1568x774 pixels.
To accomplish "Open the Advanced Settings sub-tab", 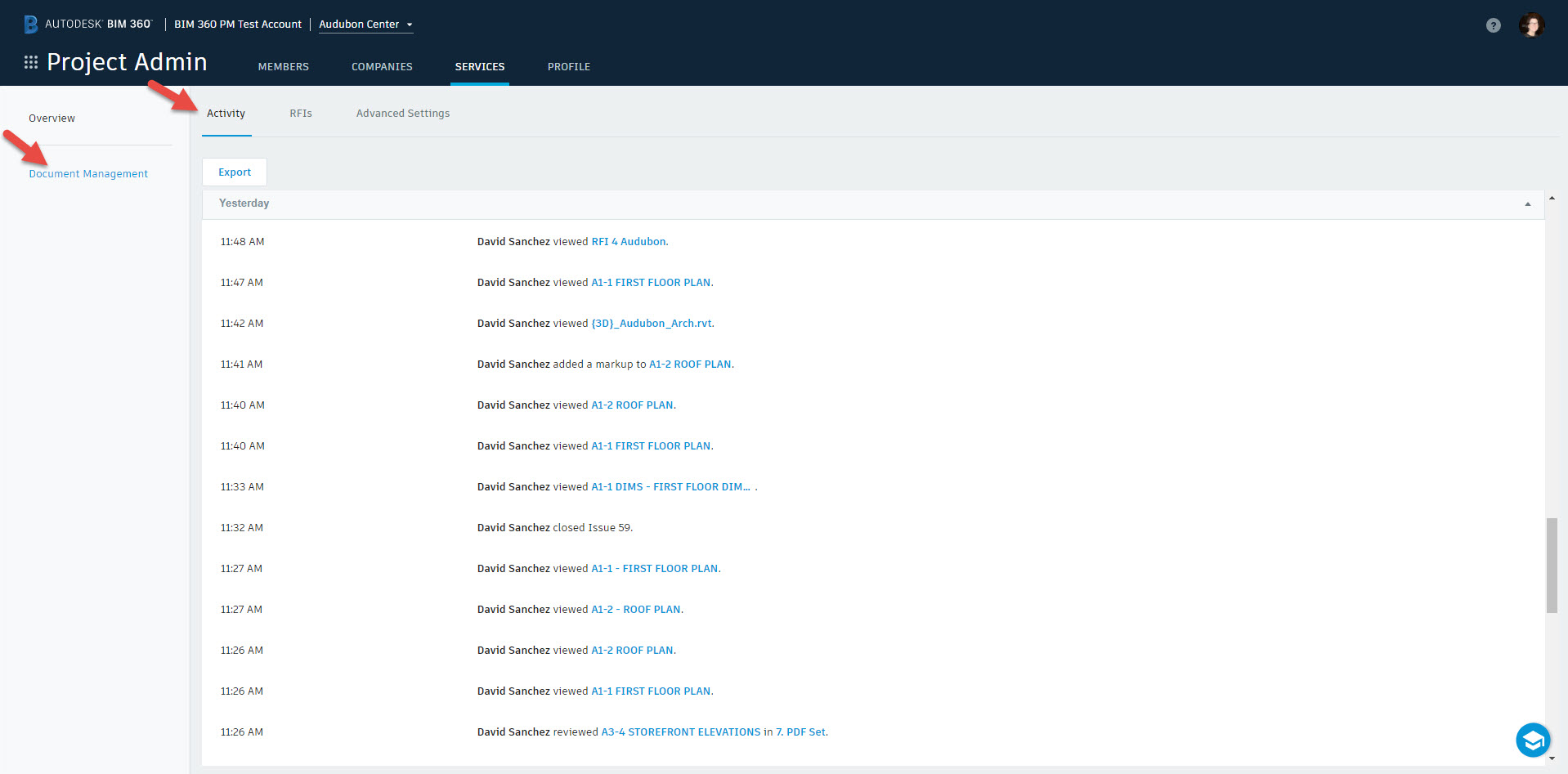I will click(402, 114).
